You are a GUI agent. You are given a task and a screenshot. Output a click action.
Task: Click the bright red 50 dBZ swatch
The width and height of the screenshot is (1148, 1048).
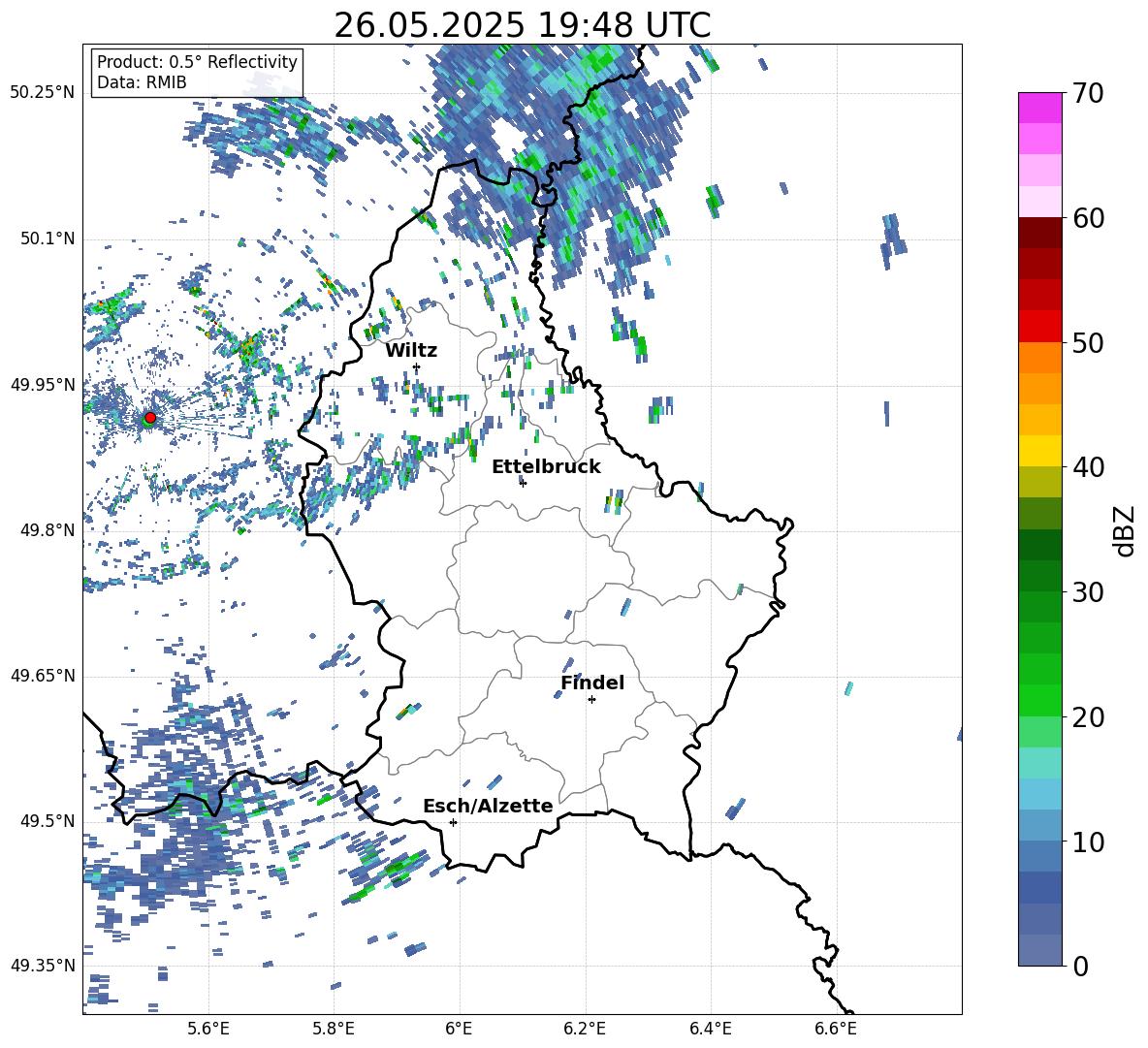pyautogui.click(x=1039, y=327)
